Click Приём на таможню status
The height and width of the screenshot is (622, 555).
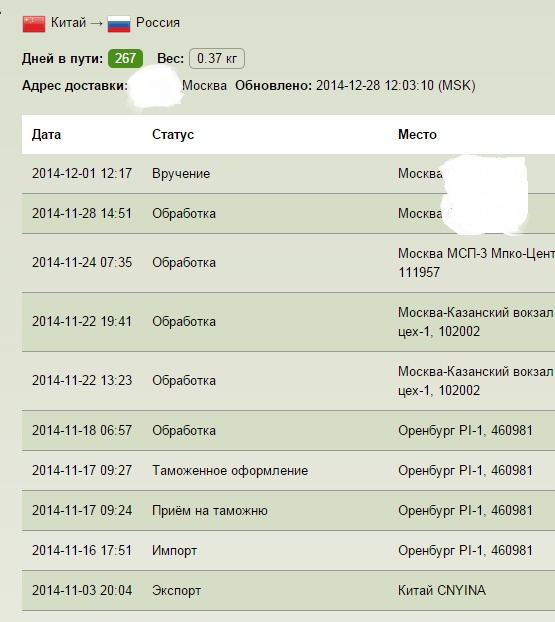[210, 511]
